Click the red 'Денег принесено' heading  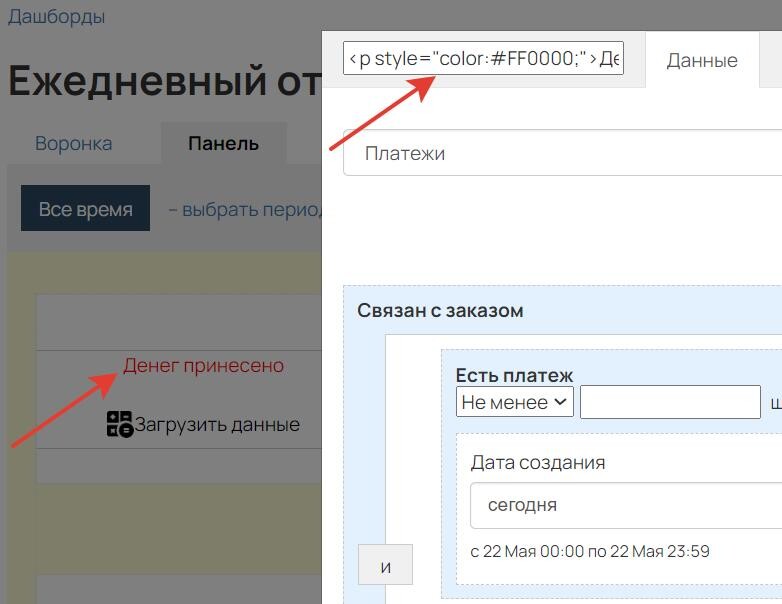point(203,366)
